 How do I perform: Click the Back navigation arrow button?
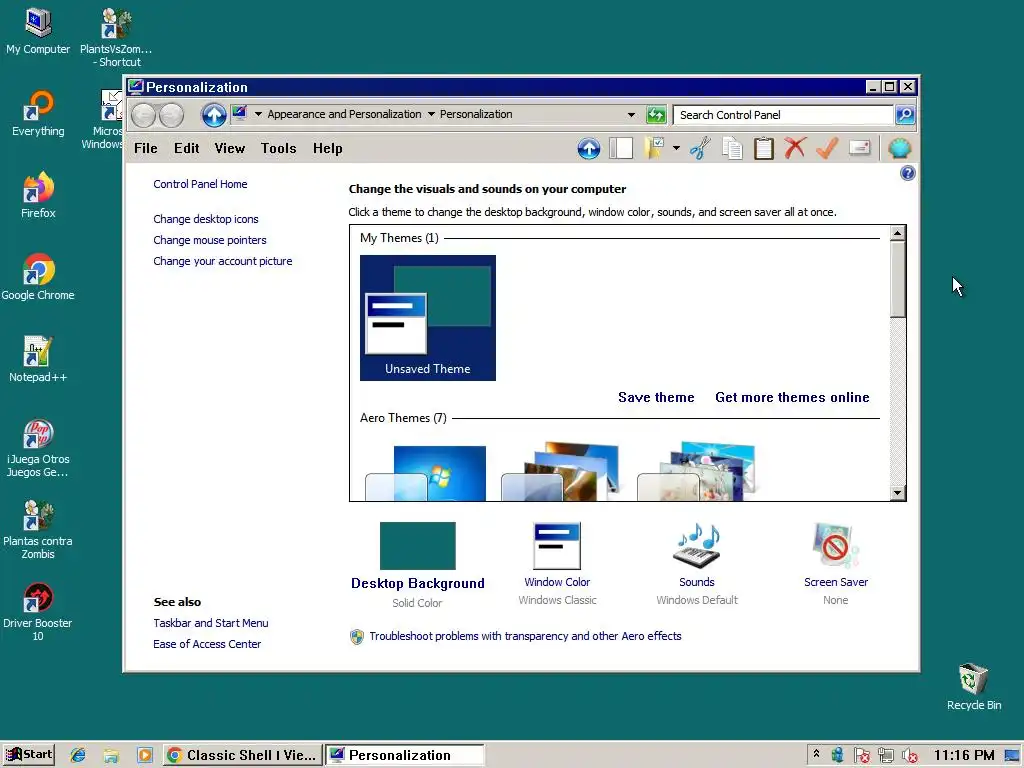coord(144,116)
